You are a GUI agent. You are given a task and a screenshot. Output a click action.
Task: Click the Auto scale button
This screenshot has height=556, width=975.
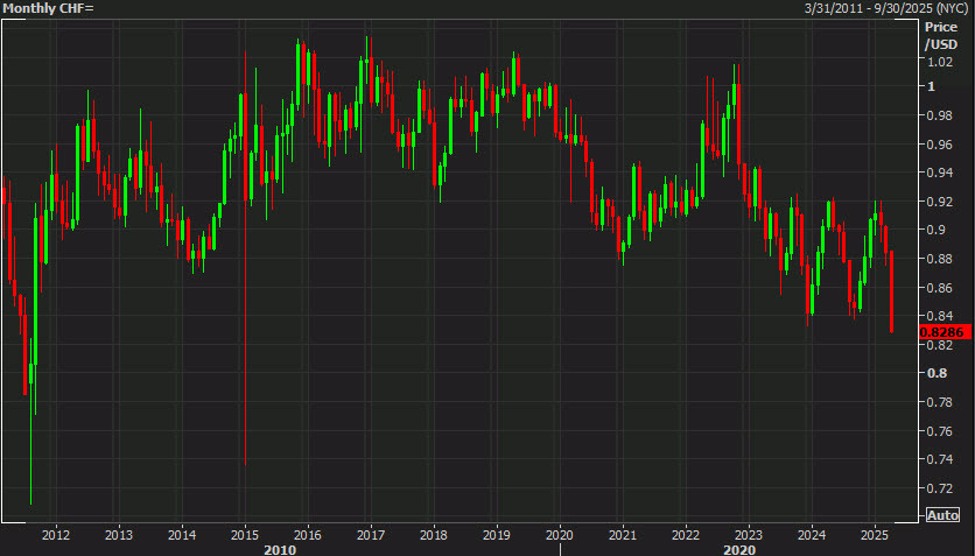point(943,514)
